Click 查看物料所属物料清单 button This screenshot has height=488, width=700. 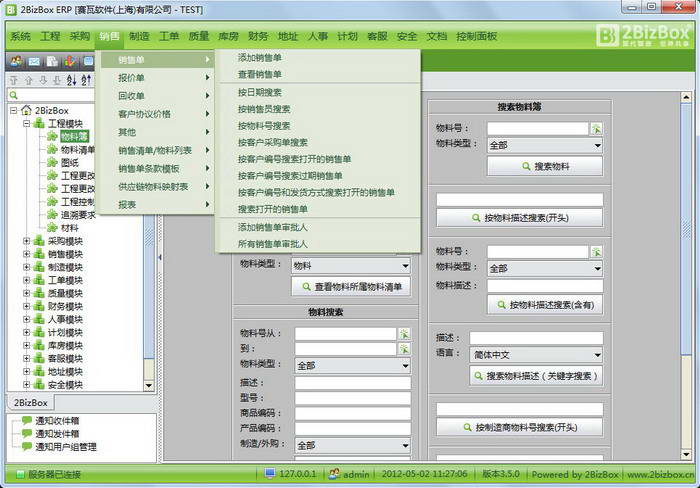pyautogui.click(x=351, y=287)
